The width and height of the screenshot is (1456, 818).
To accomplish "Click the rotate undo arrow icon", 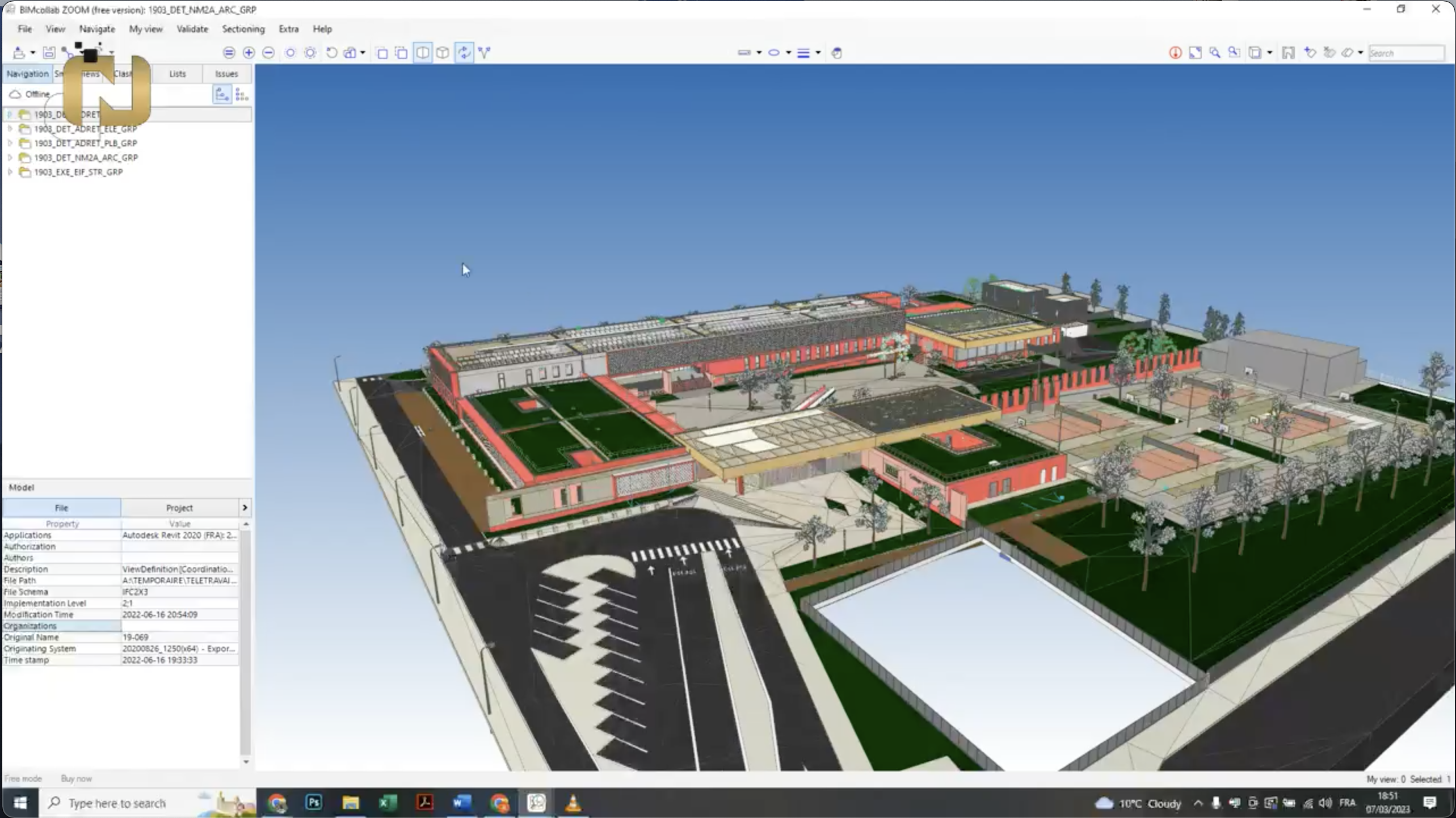I will (332, 53).
